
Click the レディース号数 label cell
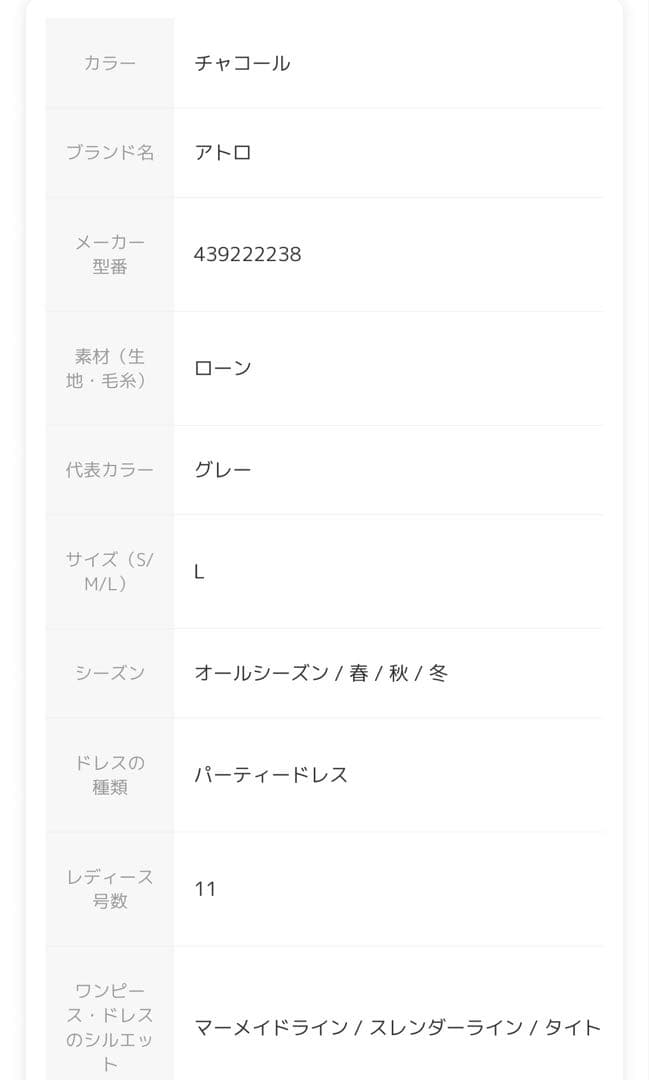[110, 889]
